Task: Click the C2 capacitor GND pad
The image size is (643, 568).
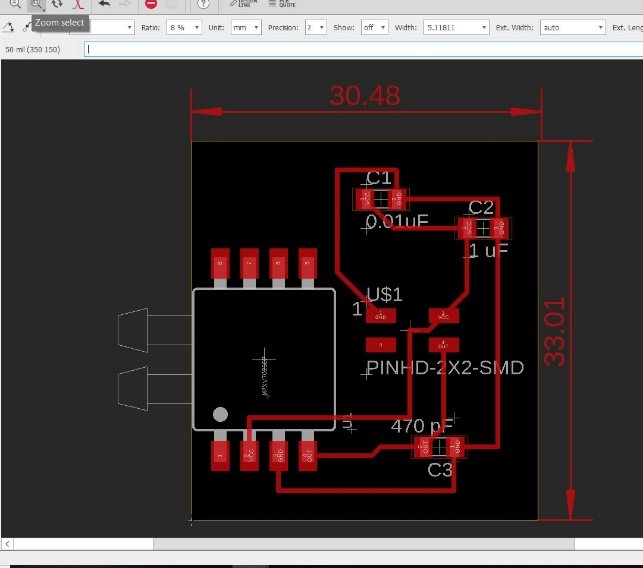Action: pyautogui.click(x=499, y=228)
